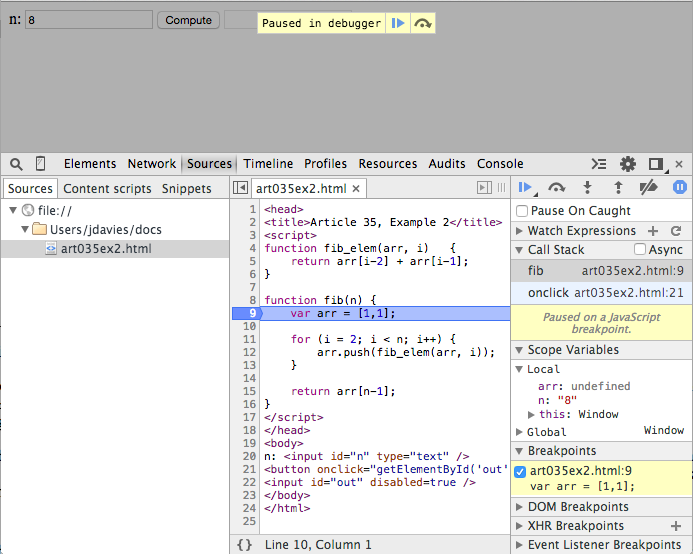Viewport: 693px width, 554px height.
Task: Step over from the Paused in debugger overlay
Action: (423, 23)
